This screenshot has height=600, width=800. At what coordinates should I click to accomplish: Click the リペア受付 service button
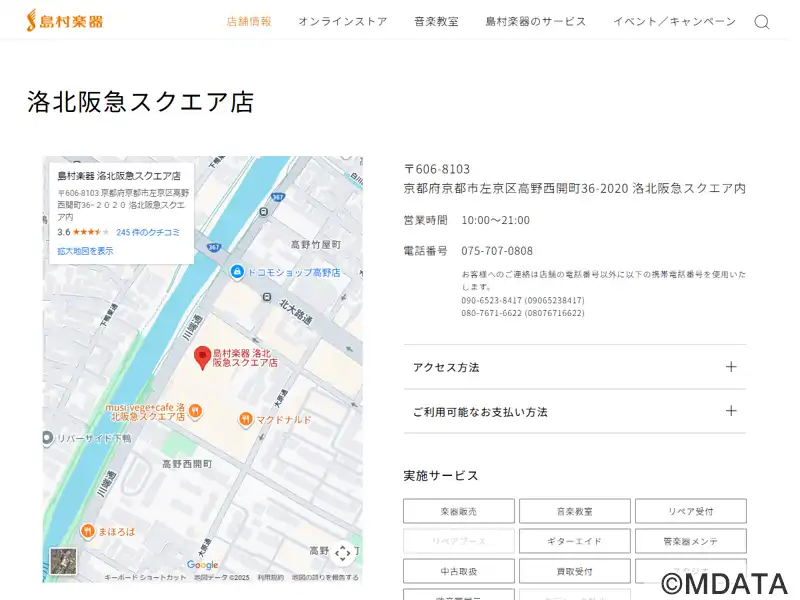click(691, 511)
